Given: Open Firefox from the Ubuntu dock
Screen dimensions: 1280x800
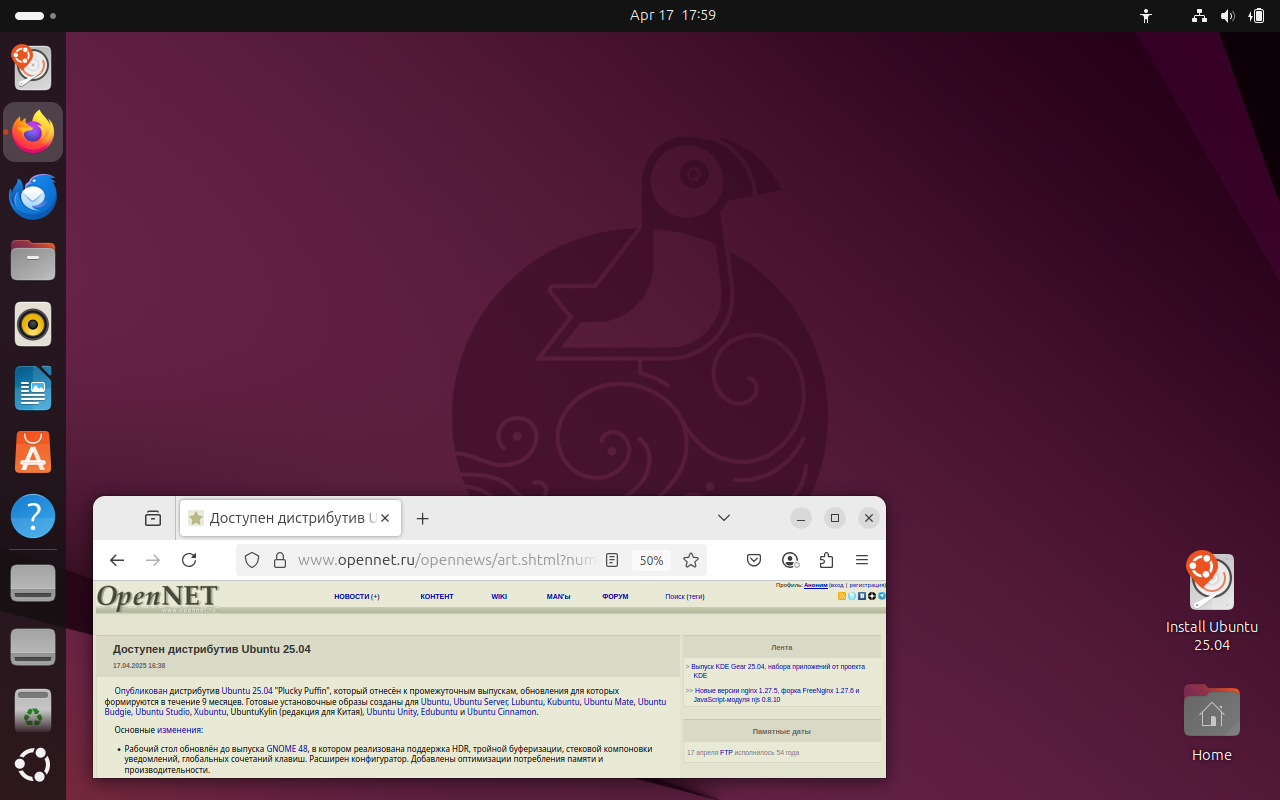Looking at the screenshot, I should [x=33, y=132].
